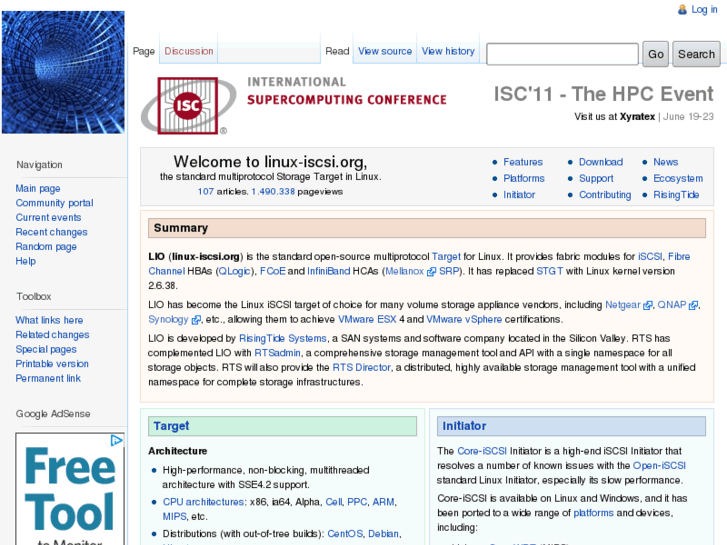This screenshot has height=545, width=727.
Task: Open the RTSadmin link
Action: coord(277,353)
